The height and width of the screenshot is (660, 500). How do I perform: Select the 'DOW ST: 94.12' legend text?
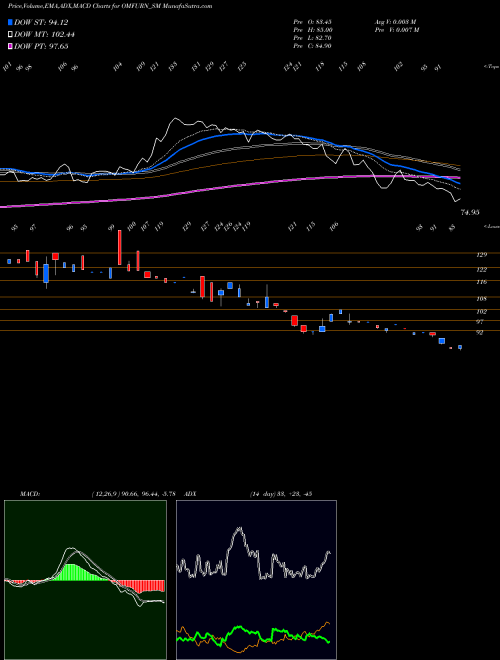coord(41,22)
